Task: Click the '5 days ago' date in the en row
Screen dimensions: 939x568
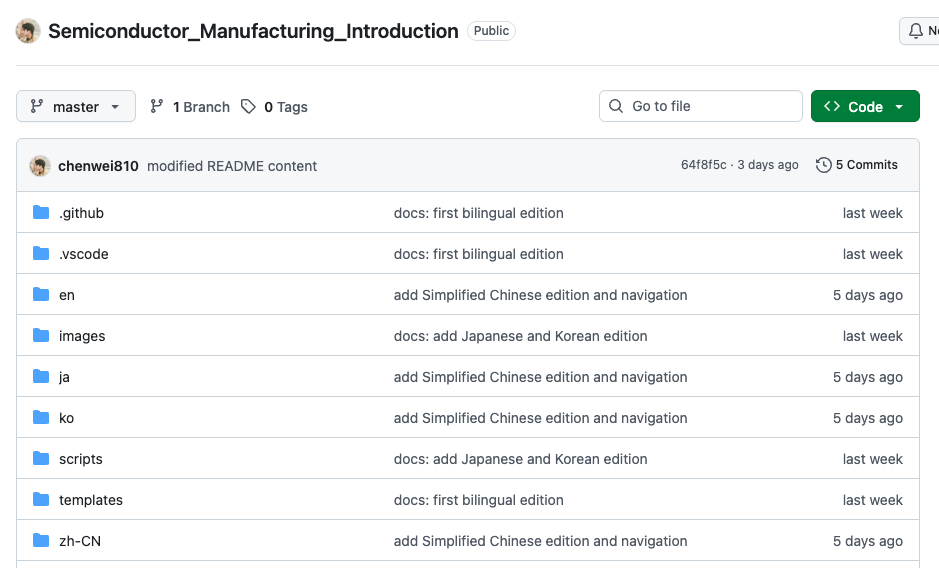Action: coord(868,295)
